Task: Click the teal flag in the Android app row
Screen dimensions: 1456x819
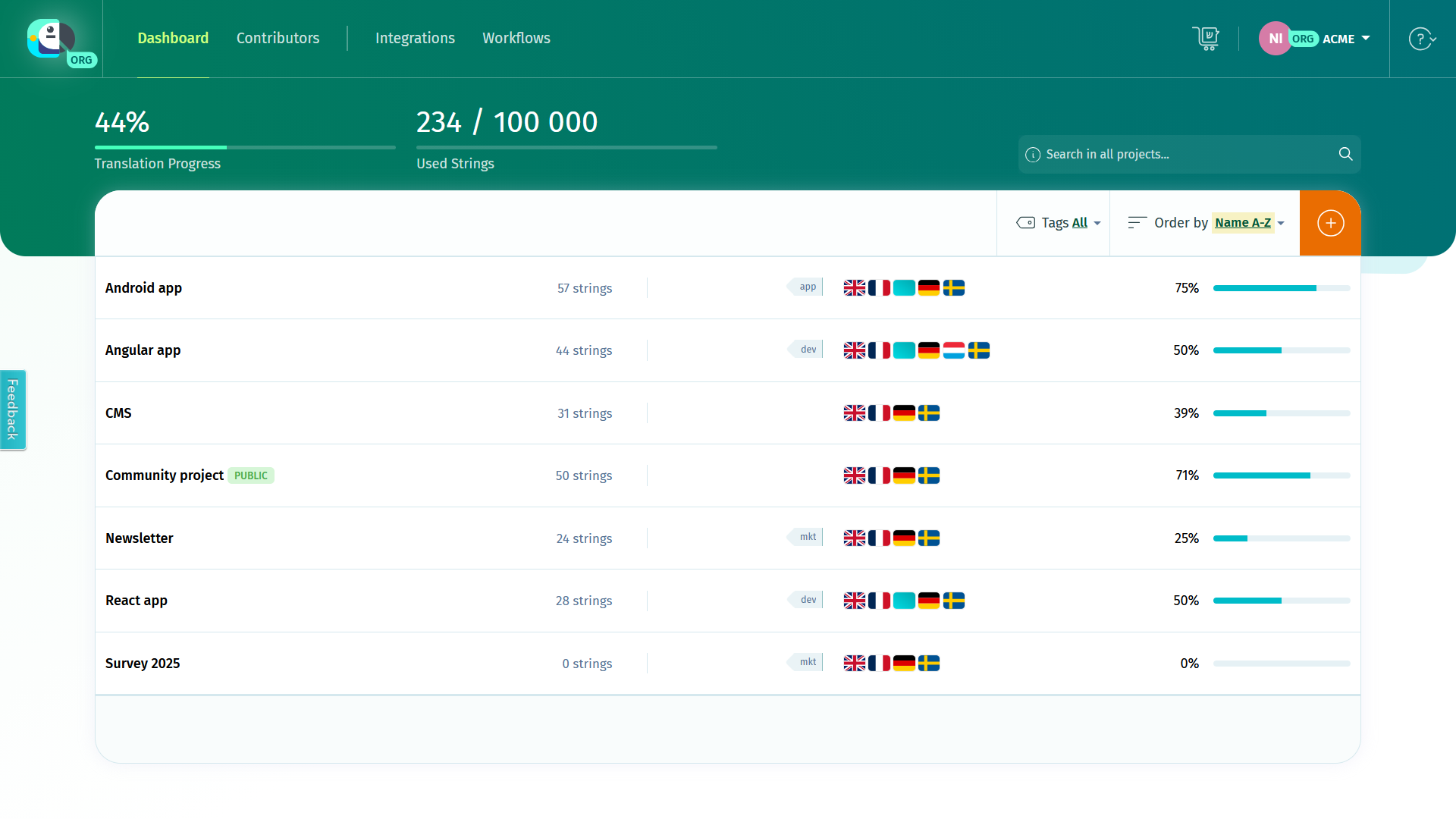Action: coord(904,288)
